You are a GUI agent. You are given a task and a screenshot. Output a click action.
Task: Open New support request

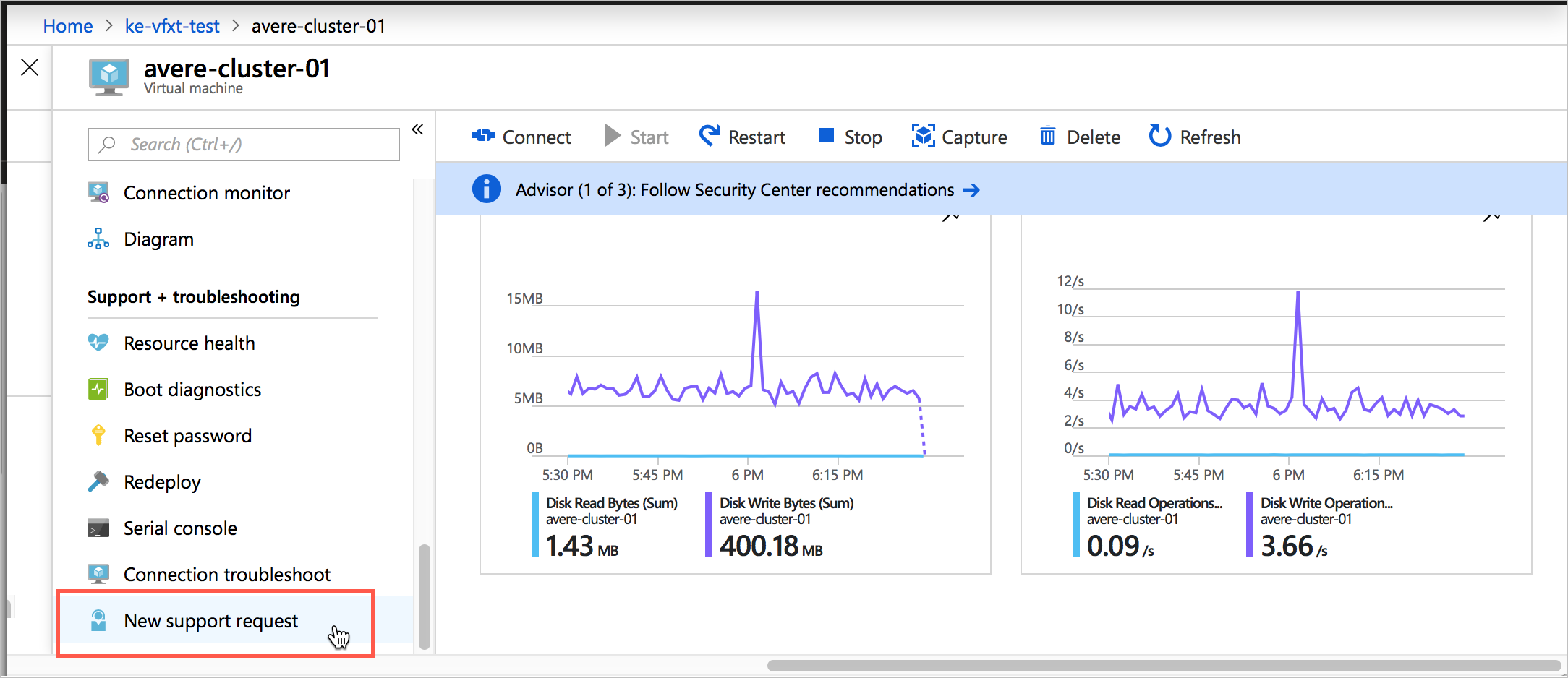click(210, 620)
